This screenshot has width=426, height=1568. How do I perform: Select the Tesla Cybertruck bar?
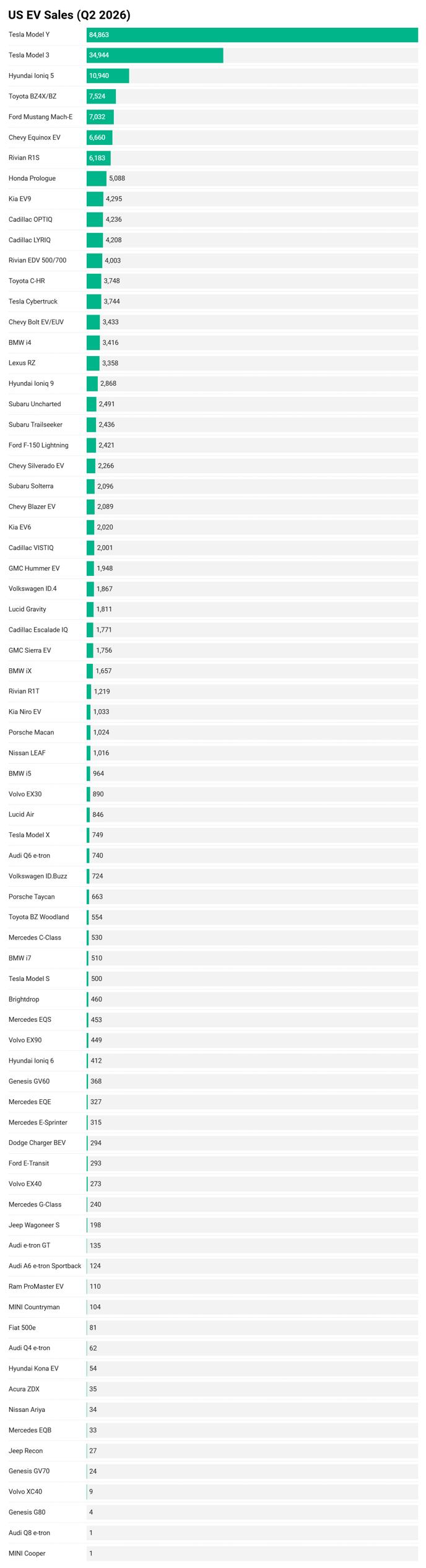(94, 302)
